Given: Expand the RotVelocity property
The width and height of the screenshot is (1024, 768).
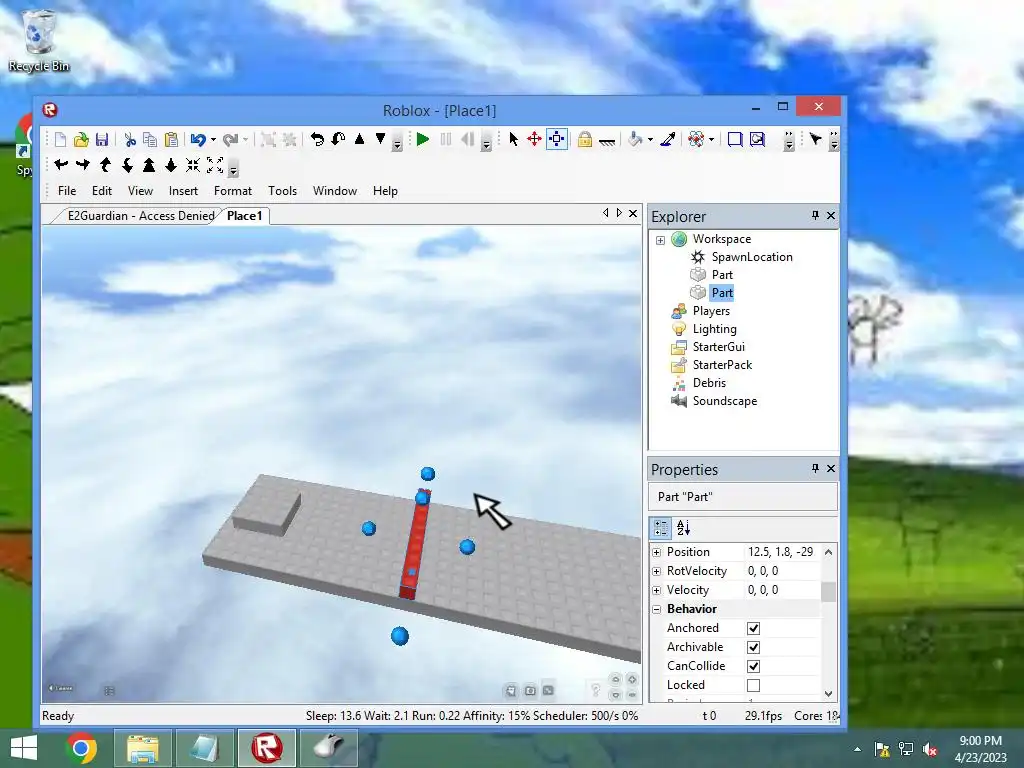Looking at the screenshot, I should [x=656, y=571].
